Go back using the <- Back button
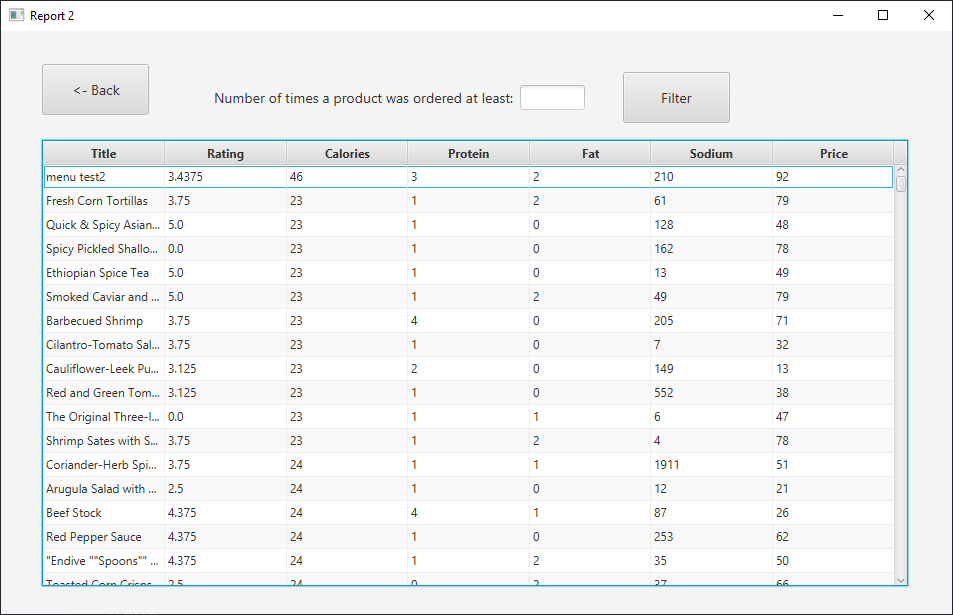Screen dimensions: 953x615 tap(95, 90)
